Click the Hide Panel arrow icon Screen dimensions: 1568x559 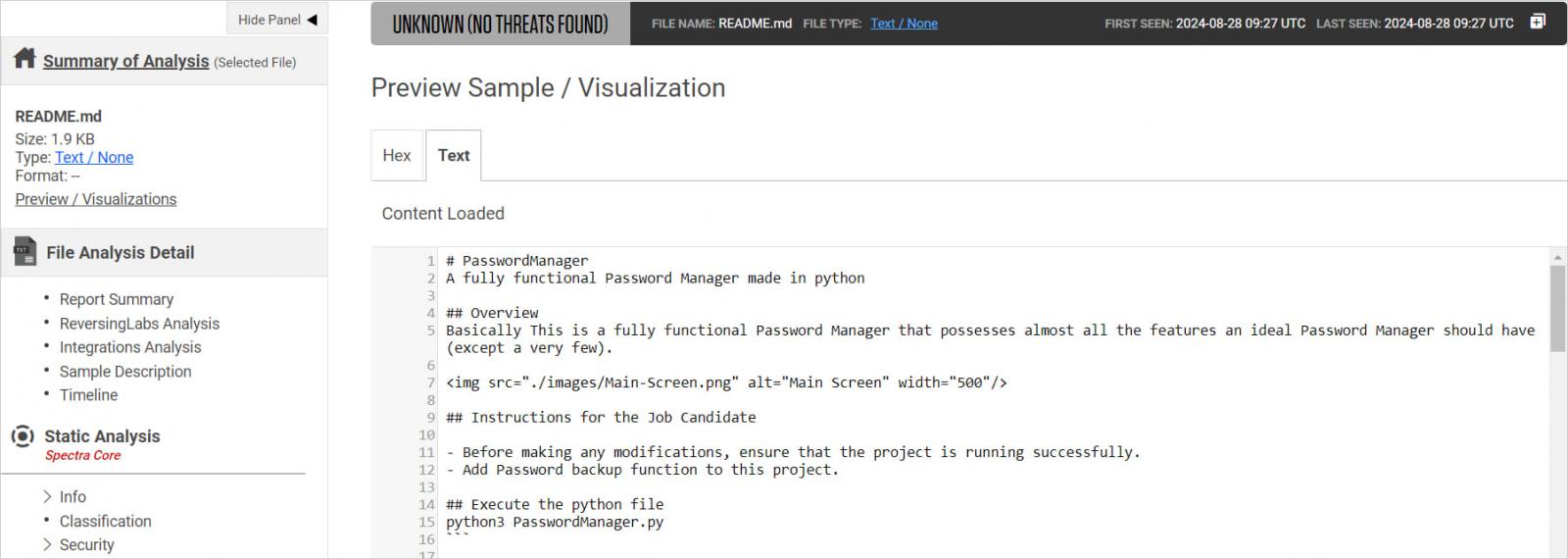click(x=312, y=20)
